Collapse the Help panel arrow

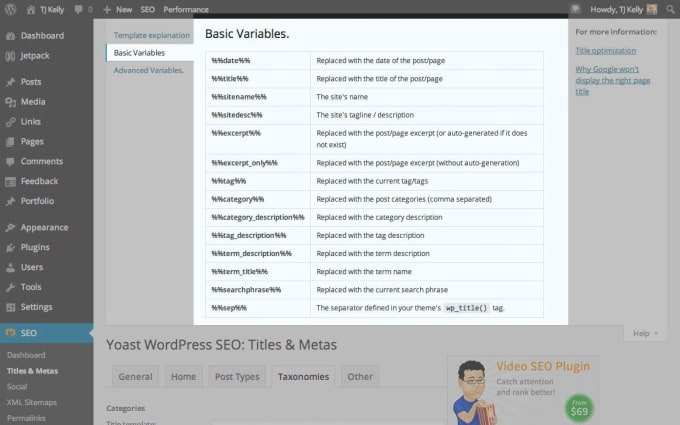[656, 333]
